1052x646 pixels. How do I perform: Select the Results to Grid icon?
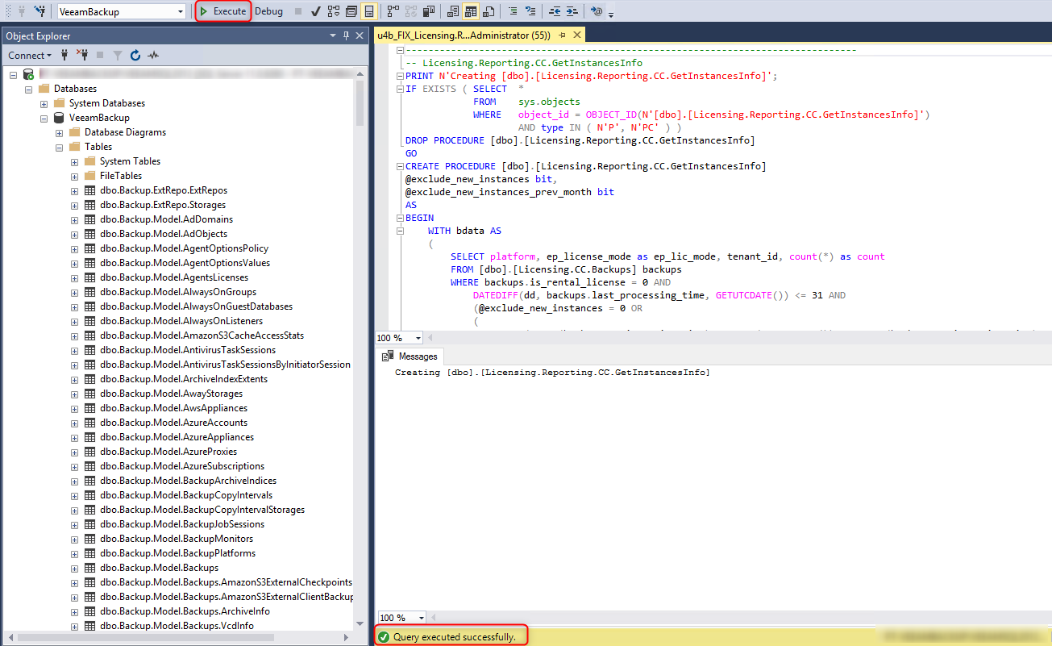point(470,11)
